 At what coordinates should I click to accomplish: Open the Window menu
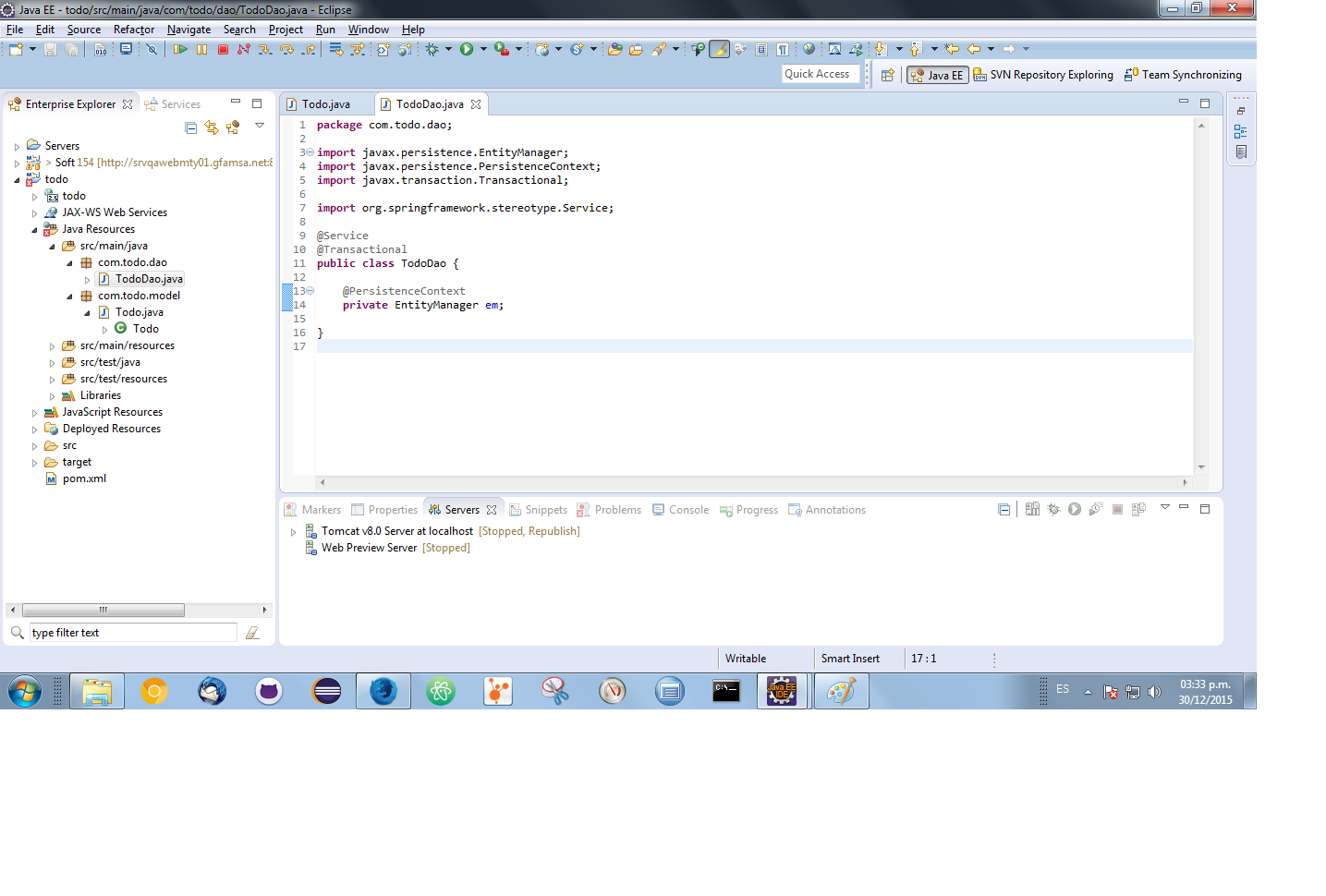368,30
